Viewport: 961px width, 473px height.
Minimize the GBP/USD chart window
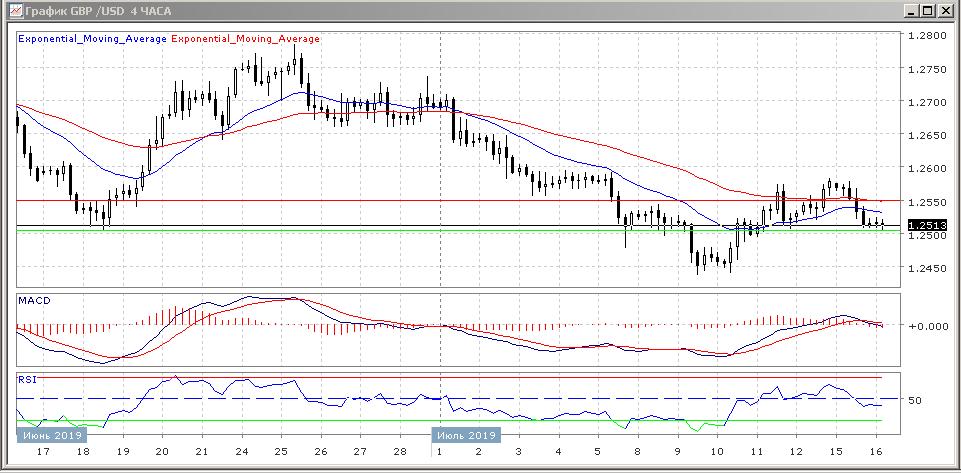coord(913,11)
